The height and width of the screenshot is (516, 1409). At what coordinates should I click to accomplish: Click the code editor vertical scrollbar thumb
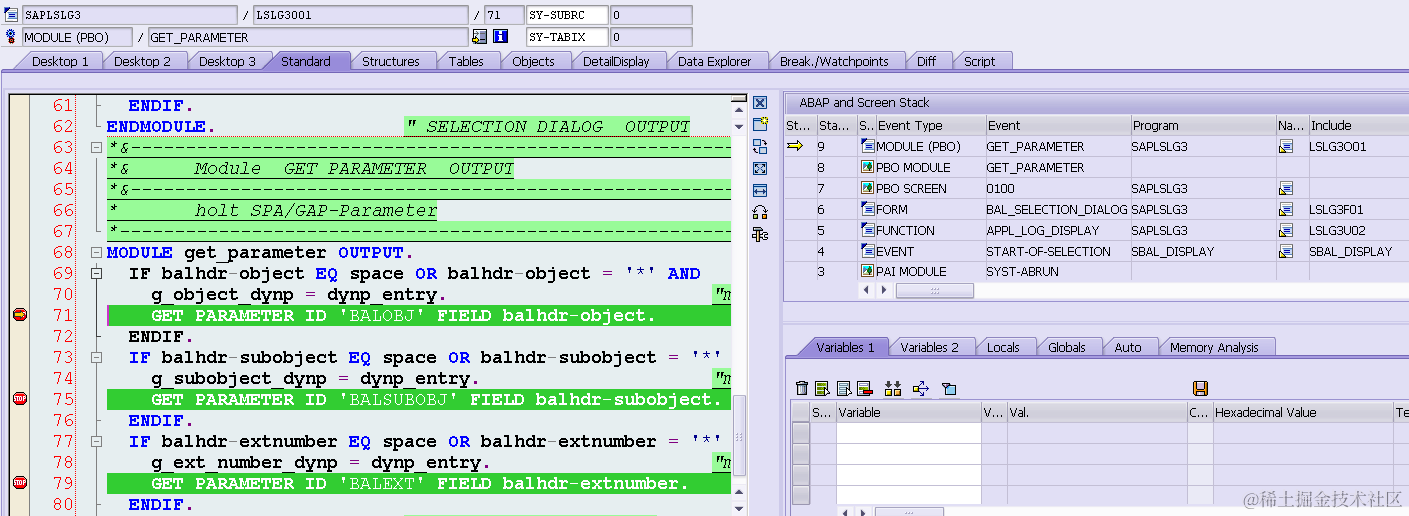pyautogui.click(x=739, y=434)
